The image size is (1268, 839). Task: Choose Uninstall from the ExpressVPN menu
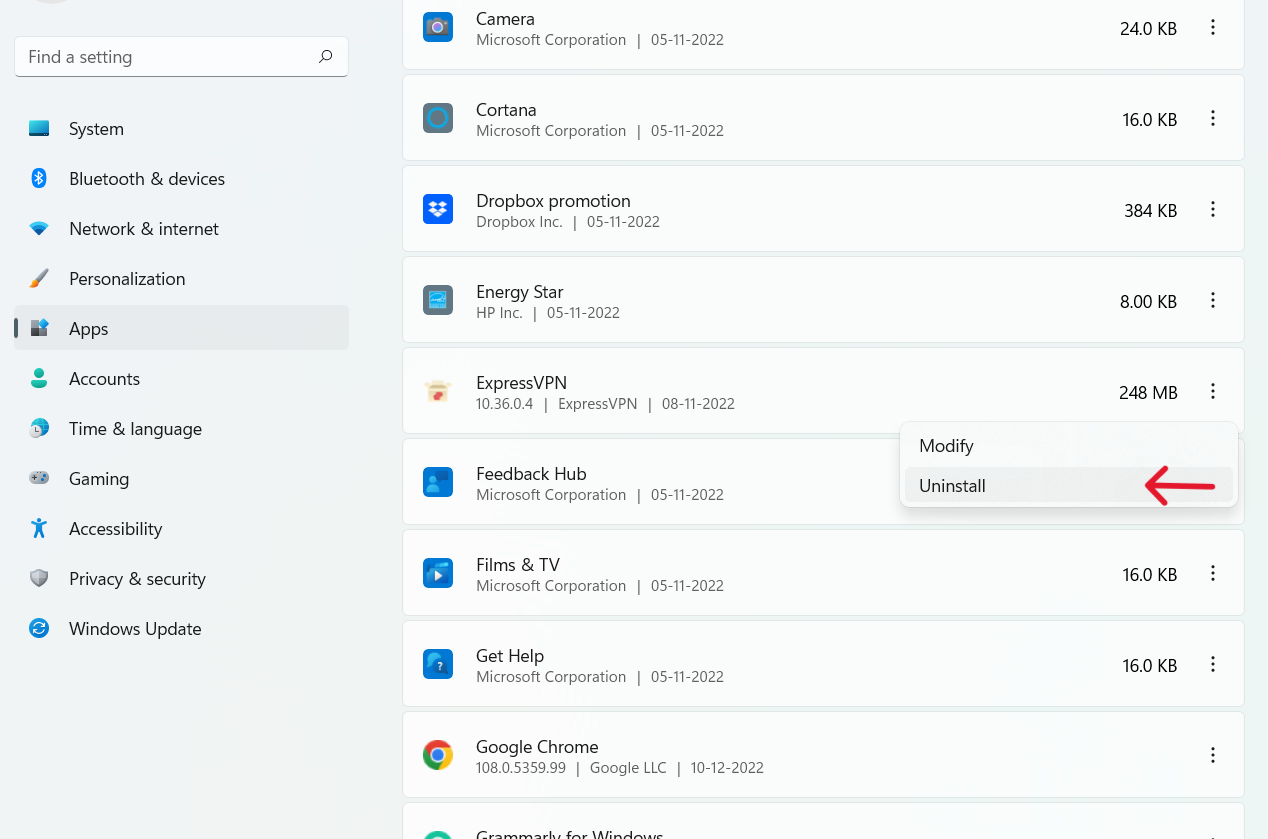coord(1068,486)
